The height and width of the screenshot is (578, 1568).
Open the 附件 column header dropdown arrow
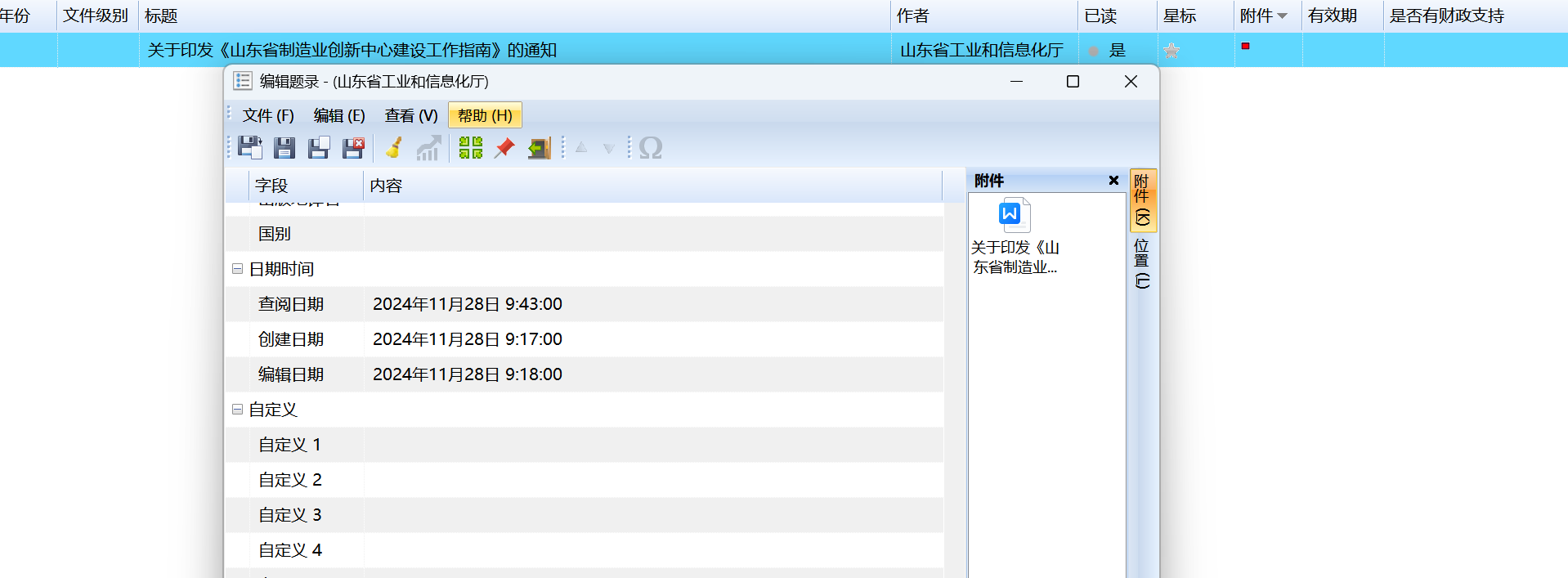pyautogui.click(x=1282, y=16)
